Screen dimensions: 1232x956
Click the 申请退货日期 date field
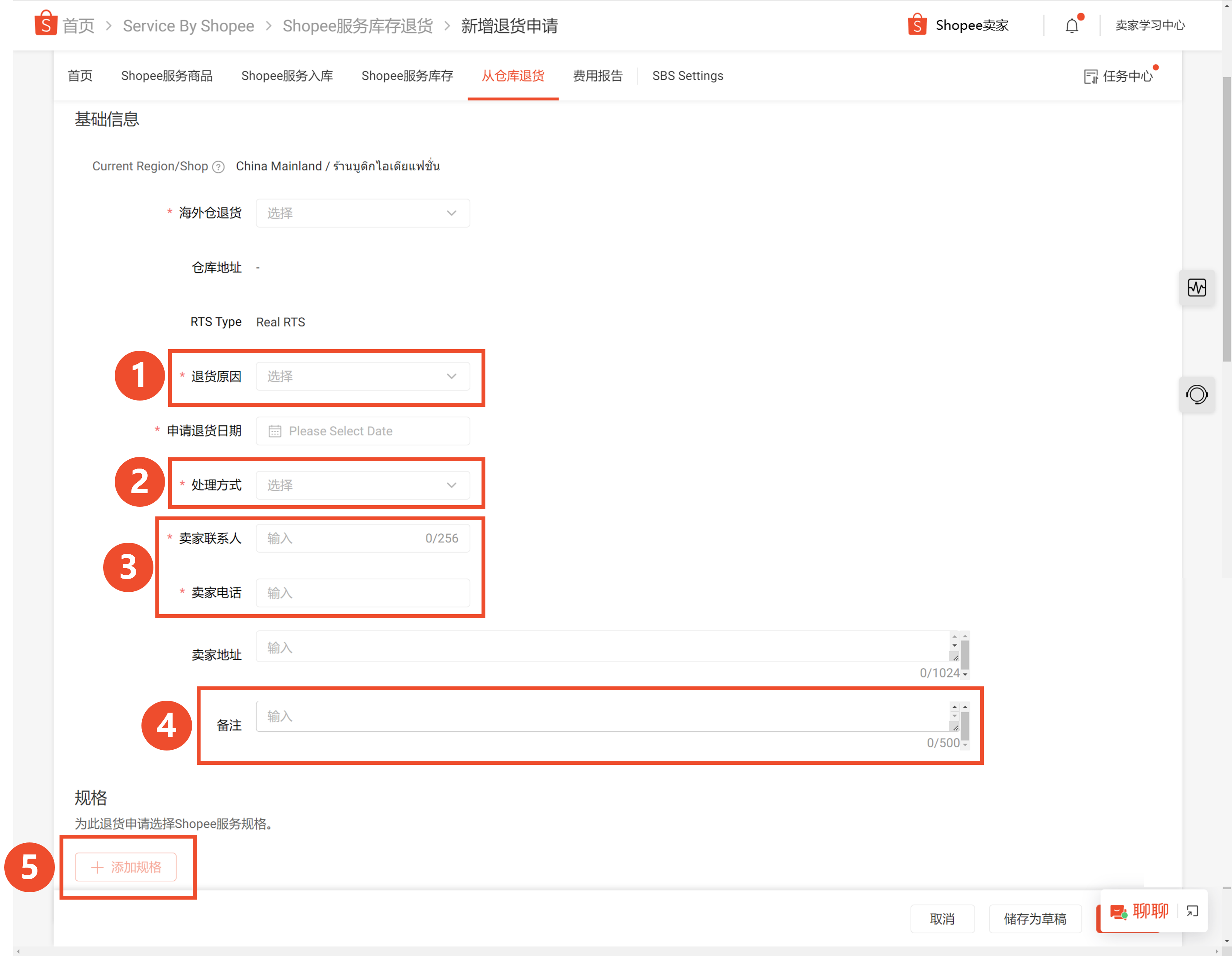pyautogui.click(x=363, y=431)
